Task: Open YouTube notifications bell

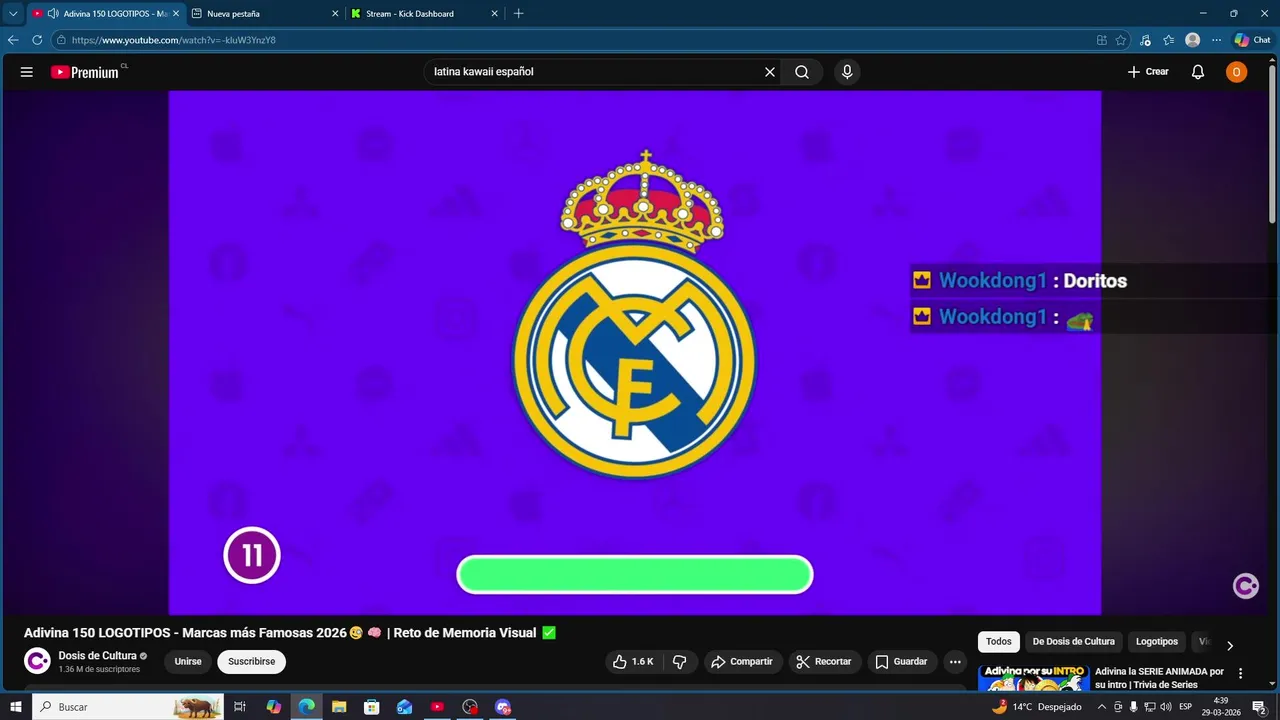Action: coord(1198,72)
